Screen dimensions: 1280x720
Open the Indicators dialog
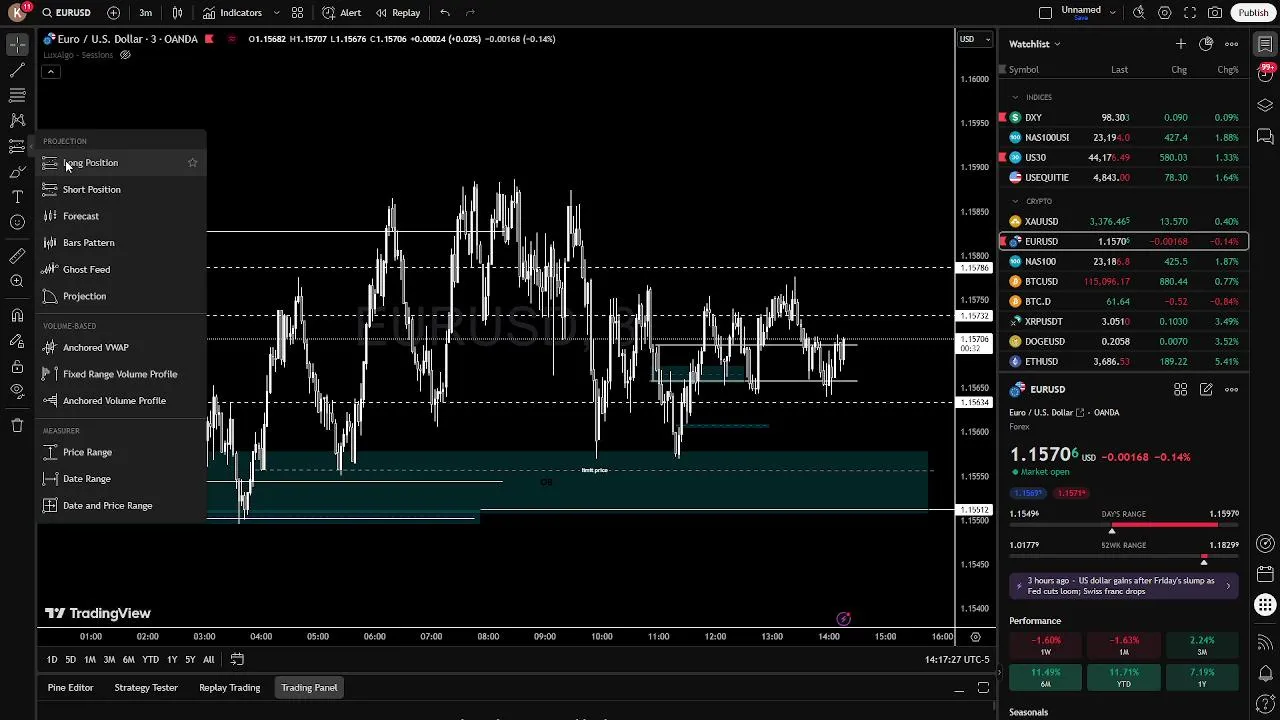232,13
